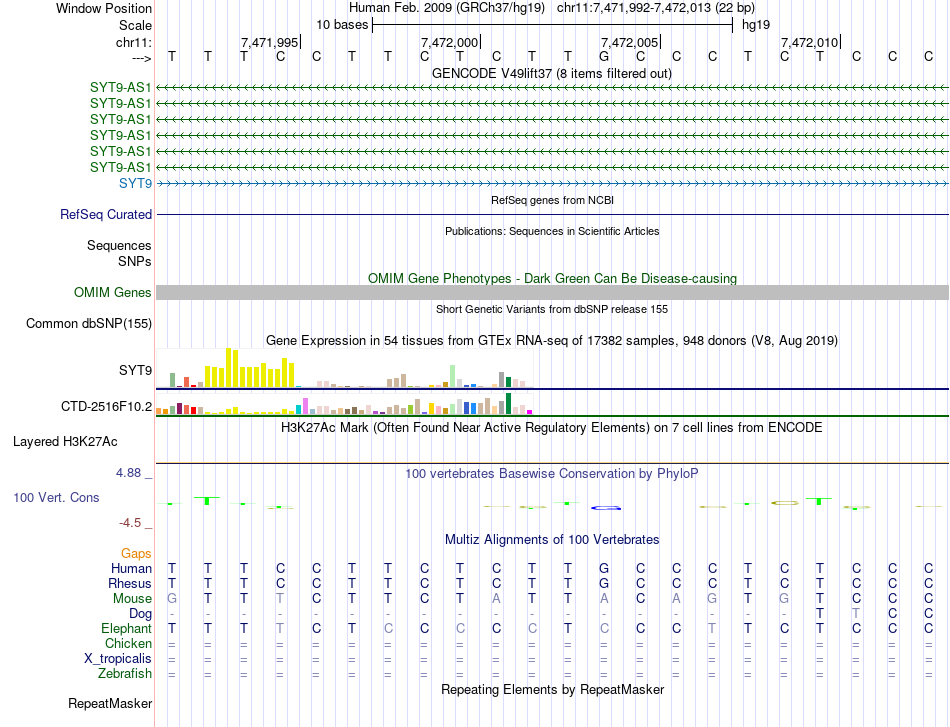The width and height of the screenshot is (950, 727).
Task: Click the X_tropicalis alignment row label
Action: [118, 659]
